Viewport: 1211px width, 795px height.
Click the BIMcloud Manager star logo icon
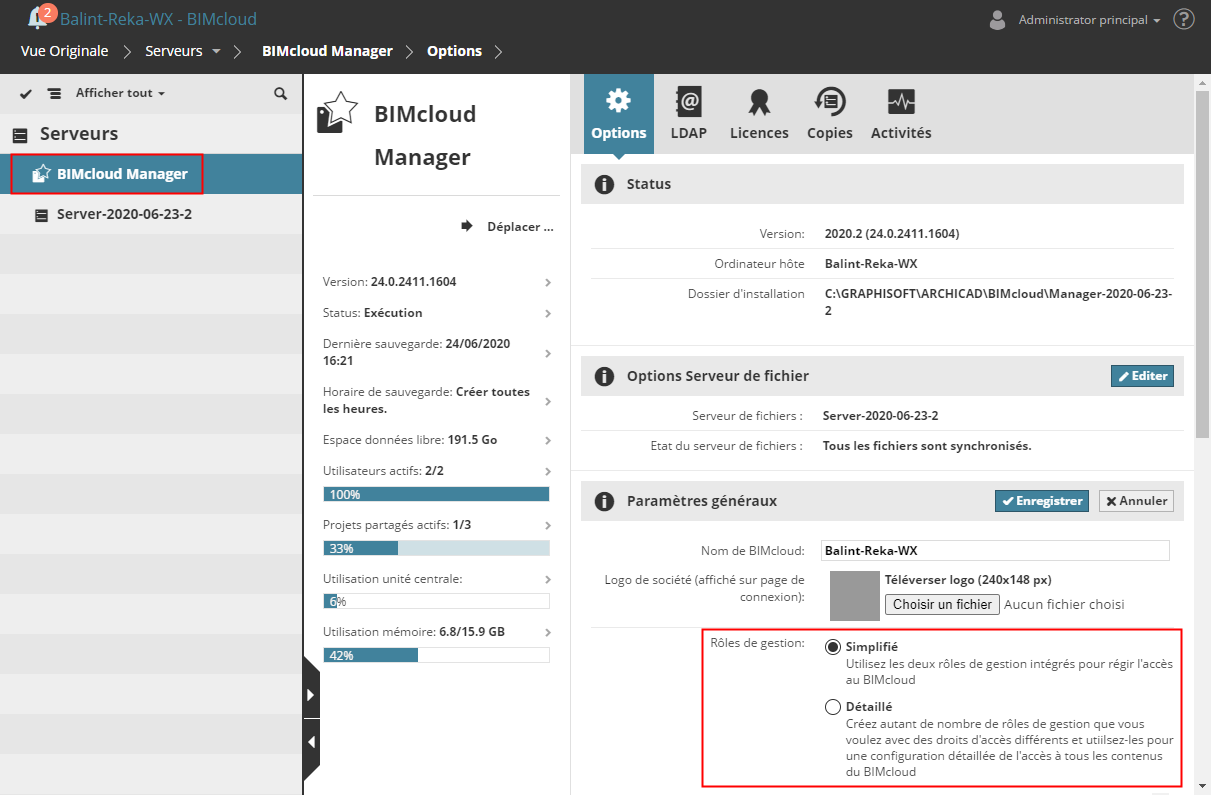pos(336,112)
